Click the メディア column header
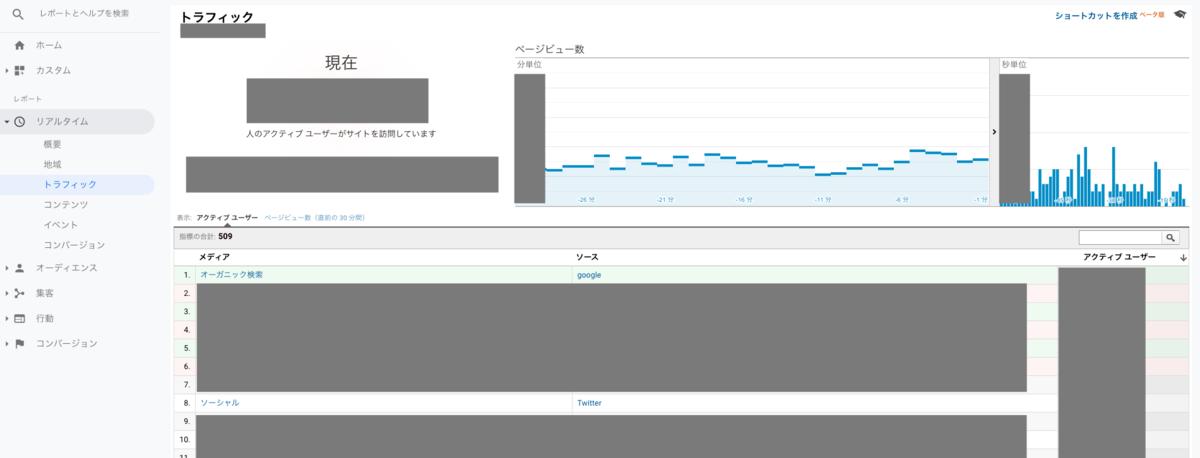 pos(214,258)
